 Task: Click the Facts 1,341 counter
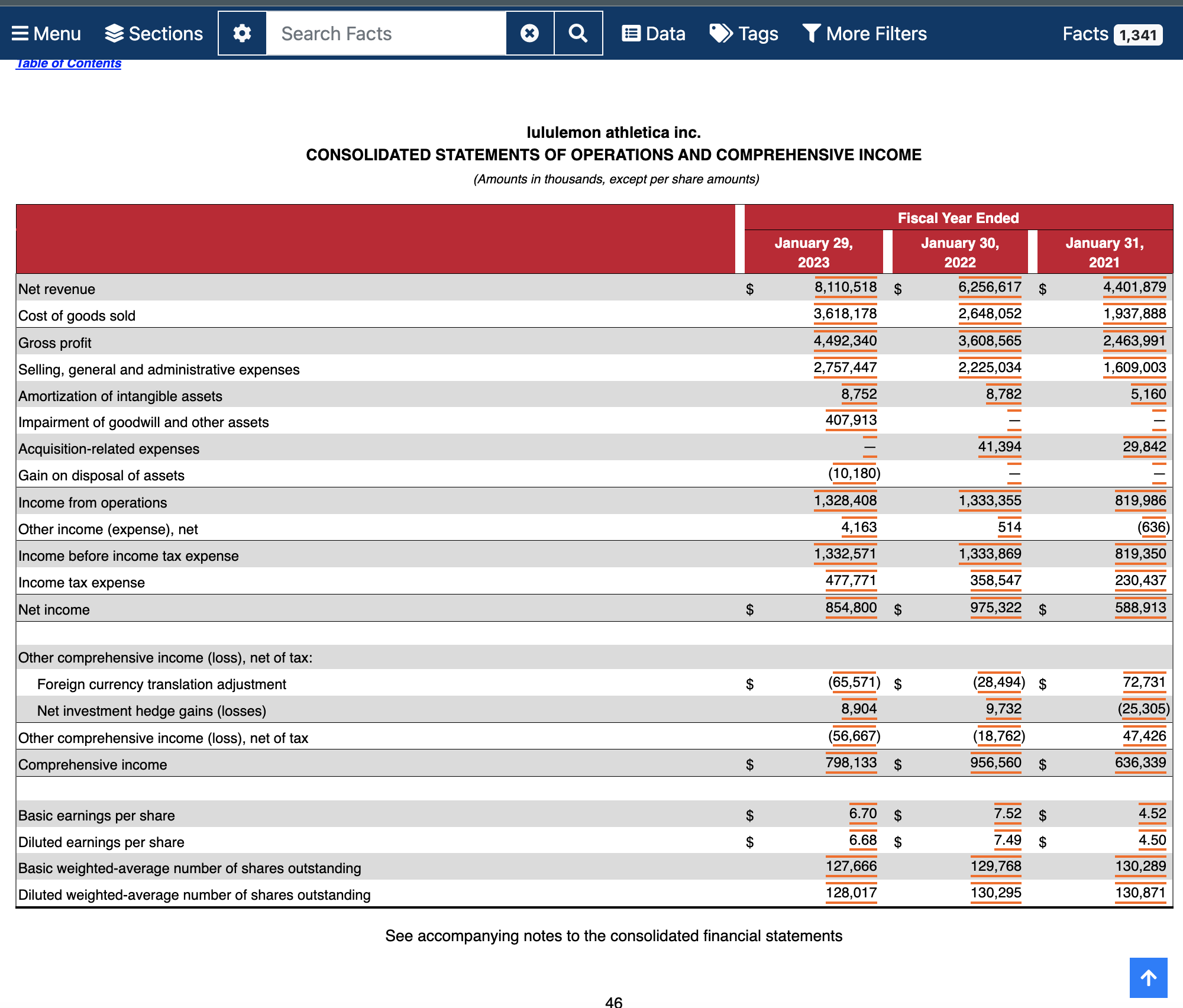pos(1111,34)
